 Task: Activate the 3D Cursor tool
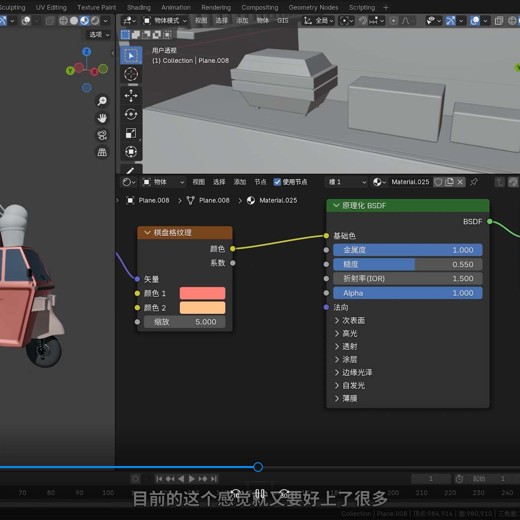(131, 74)
